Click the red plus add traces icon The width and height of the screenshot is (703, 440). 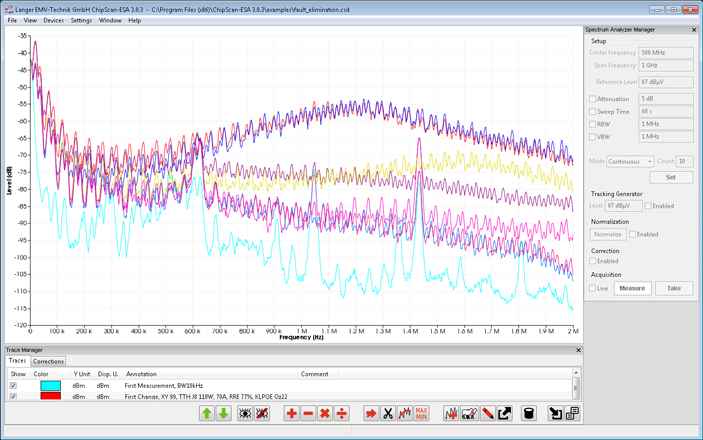[x=291, y=413]
